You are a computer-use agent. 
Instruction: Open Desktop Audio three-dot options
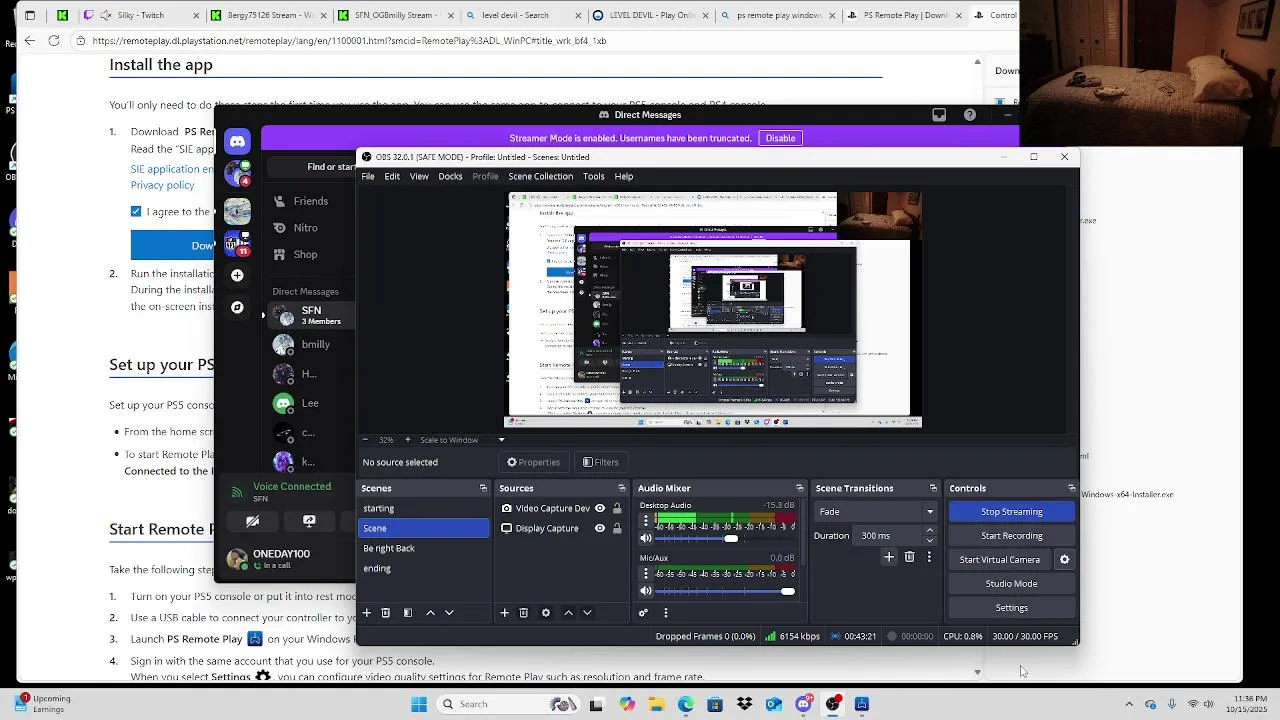(645, 521)
